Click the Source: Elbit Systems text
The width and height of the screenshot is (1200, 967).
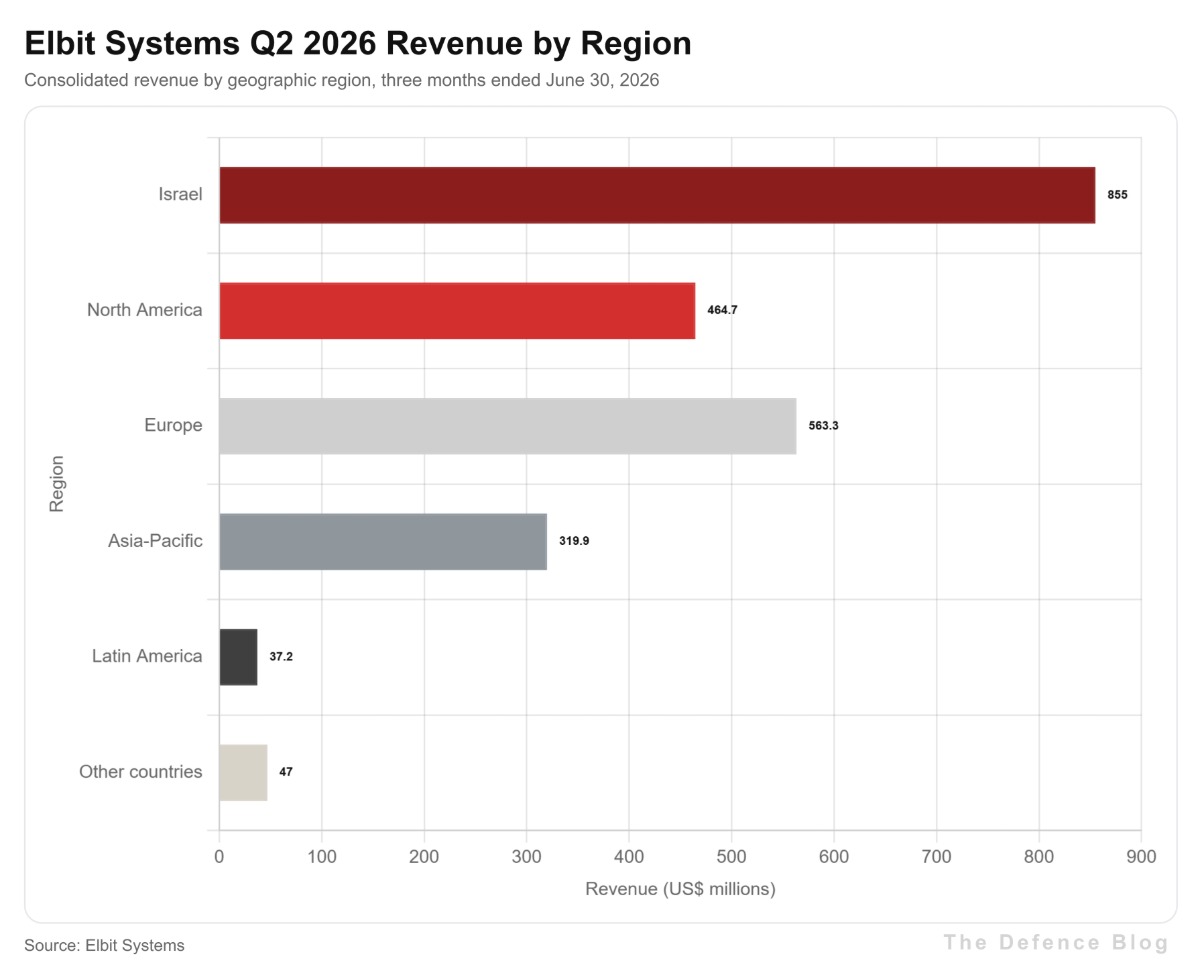click(105, 945)
